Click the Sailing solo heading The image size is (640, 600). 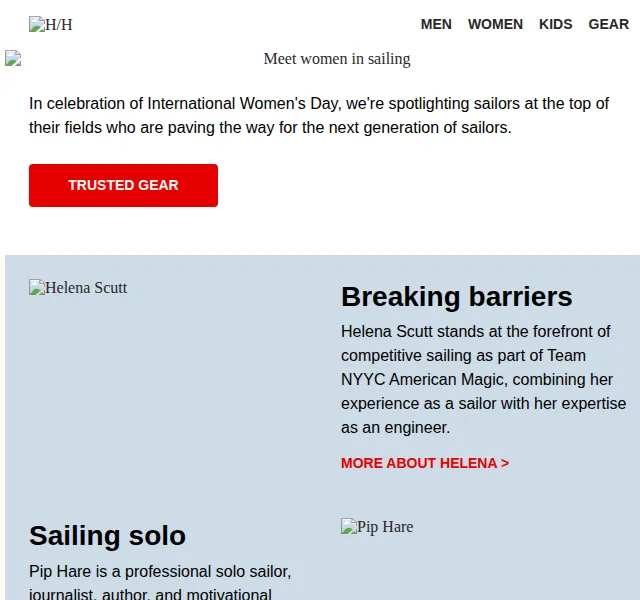(x=107, y=536)
